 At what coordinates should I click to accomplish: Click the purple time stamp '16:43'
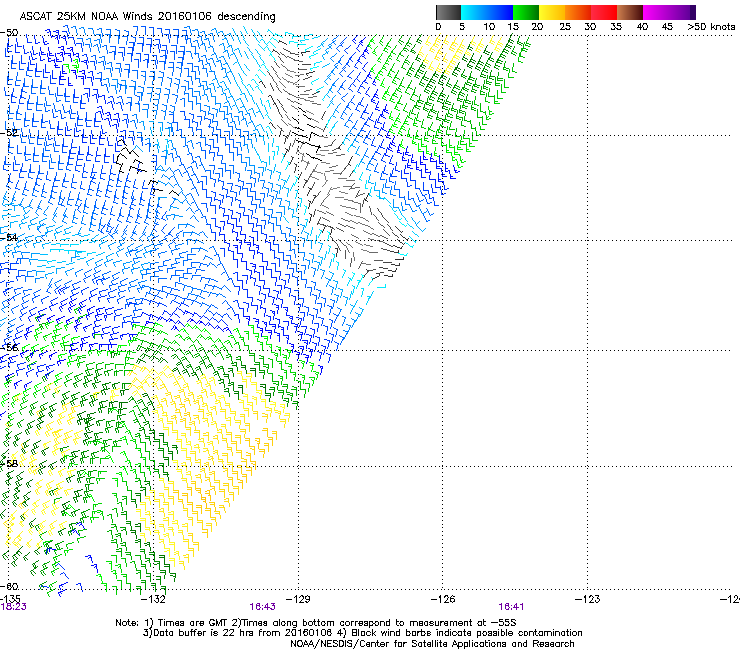(262, 607)
